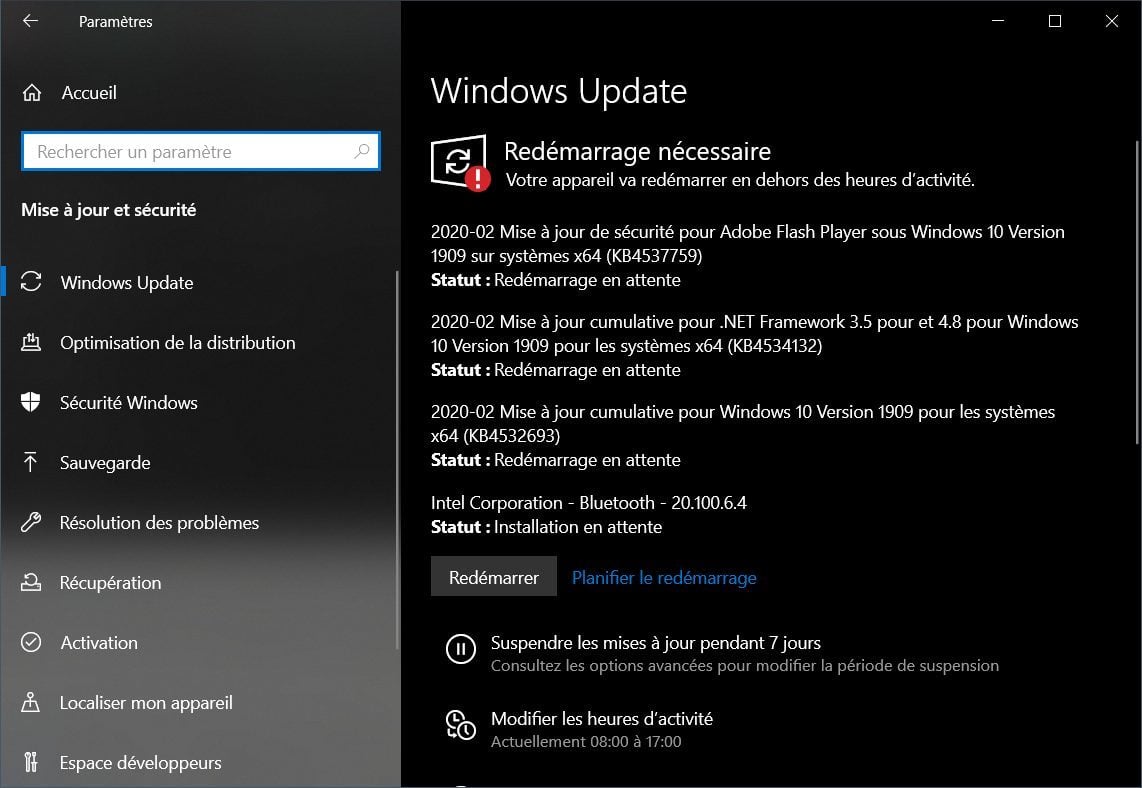Click the Windows Update sync icon in sidebar
Image resolution: width=1142 pixels, height=788 pixels.
click(31, 282)
